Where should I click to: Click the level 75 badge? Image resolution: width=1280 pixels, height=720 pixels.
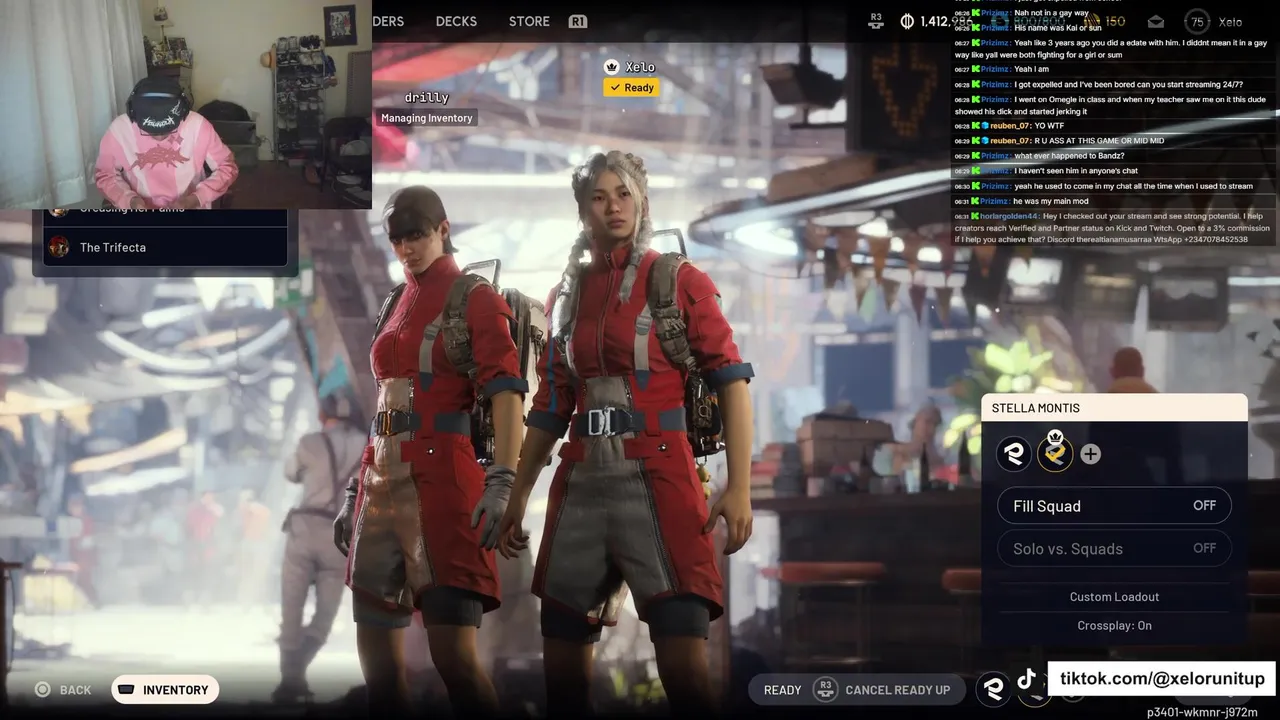point(1196,21)
